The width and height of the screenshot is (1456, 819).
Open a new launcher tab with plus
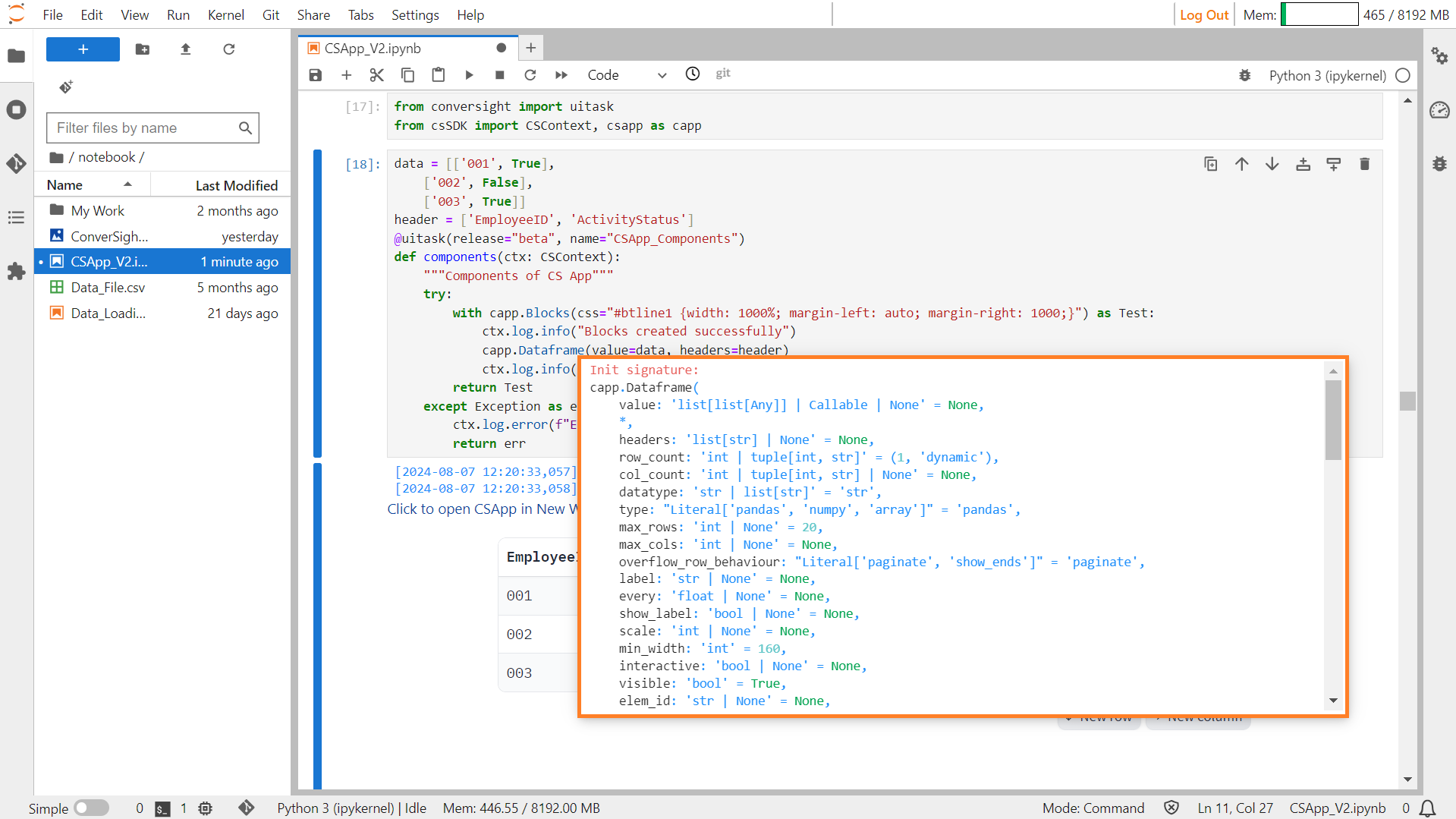531,48
